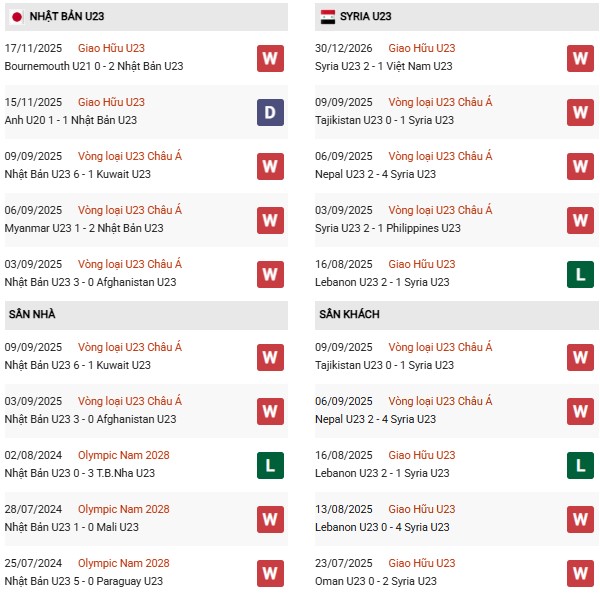Click NHẬT BẢN U23 team header
The width and height of the screenshot is (600, 595).
[x=67, y=16]
